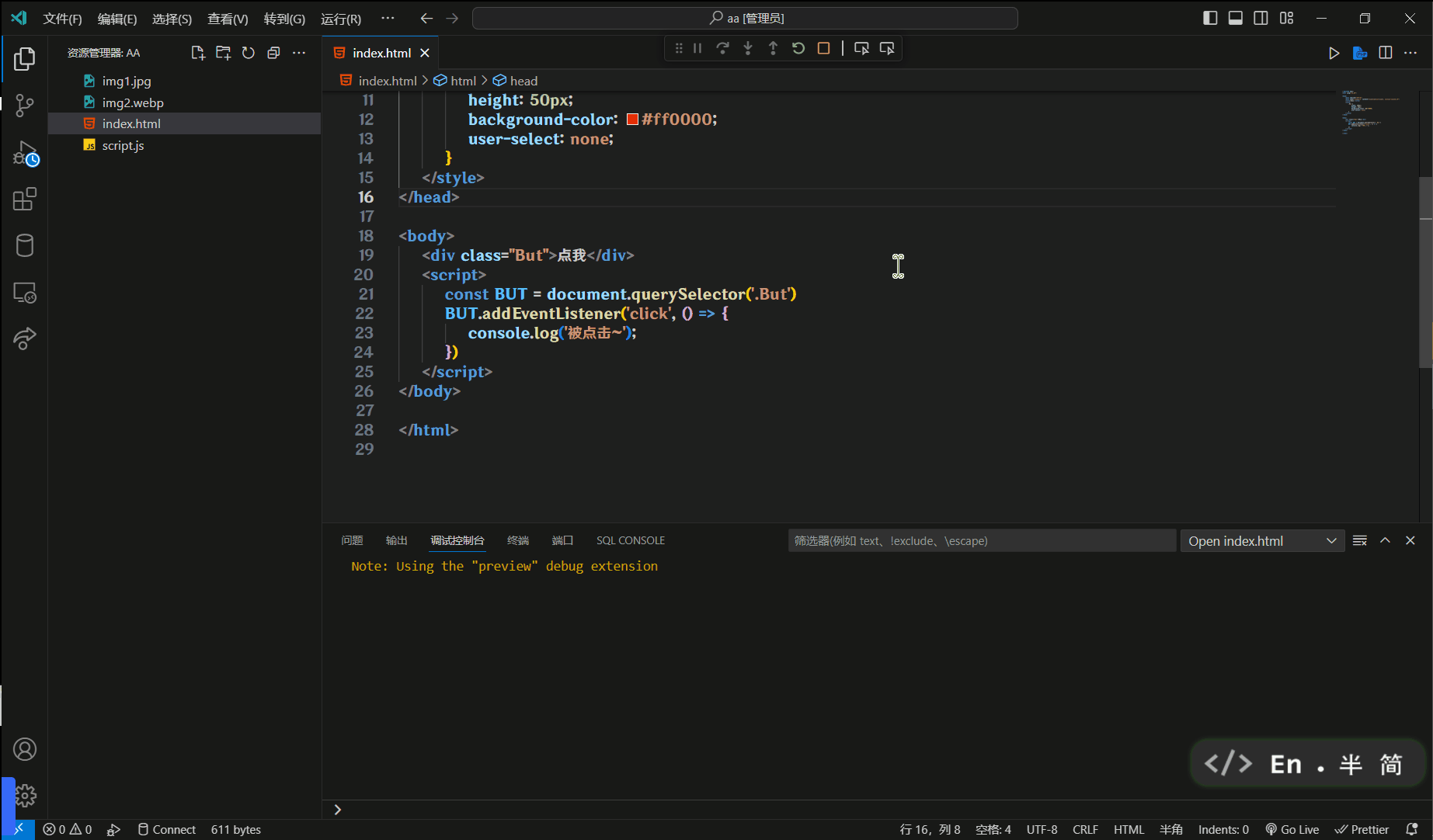Step into in debug toolbar

tap(748, 48)
